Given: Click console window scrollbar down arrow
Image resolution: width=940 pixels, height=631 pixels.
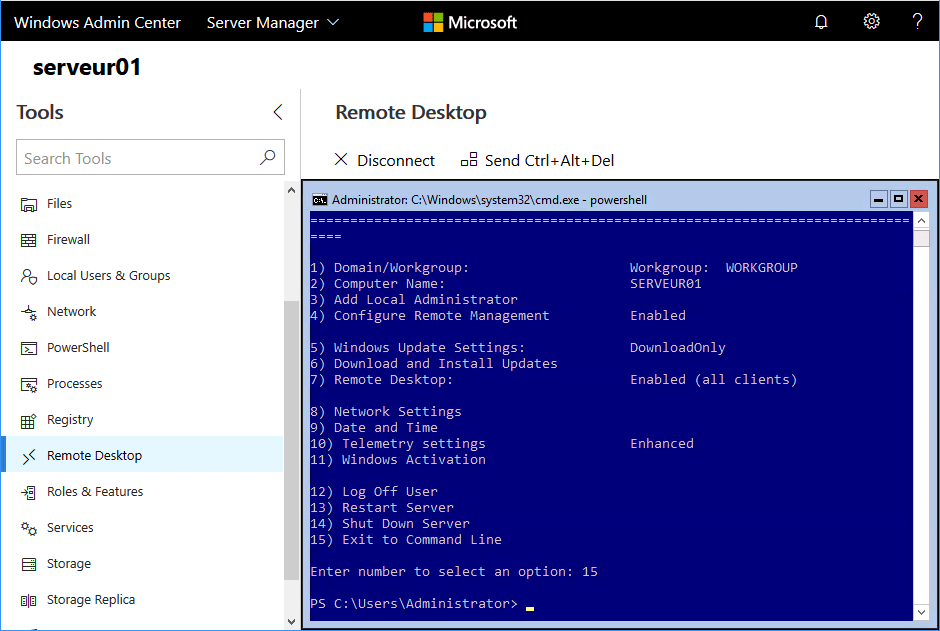Looking at the screenshot, I should (x=921, y=612).
